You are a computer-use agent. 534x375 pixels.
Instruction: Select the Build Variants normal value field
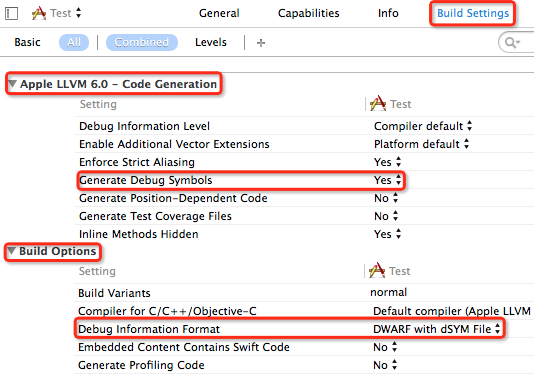tap(389, 292)
